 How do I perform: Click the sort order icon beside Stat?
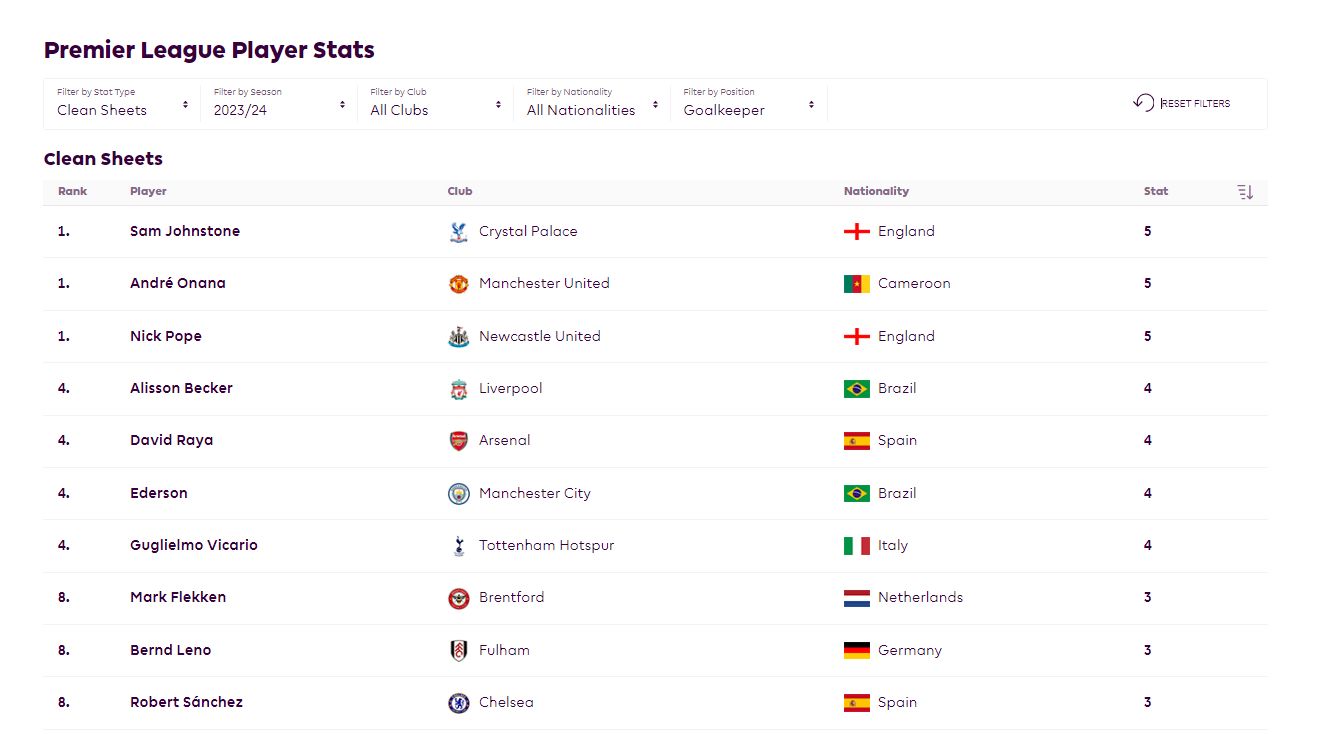1245,192
